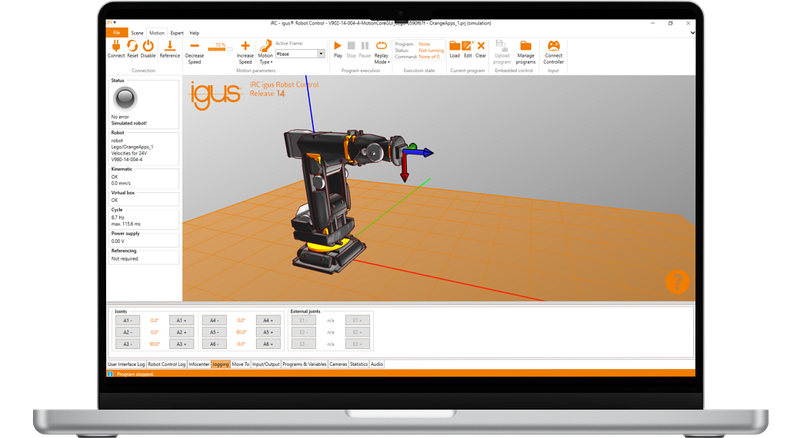Screen dimensions: 800x438
Task: Select the Motion ribbon tab
Action: click(157, 33)
